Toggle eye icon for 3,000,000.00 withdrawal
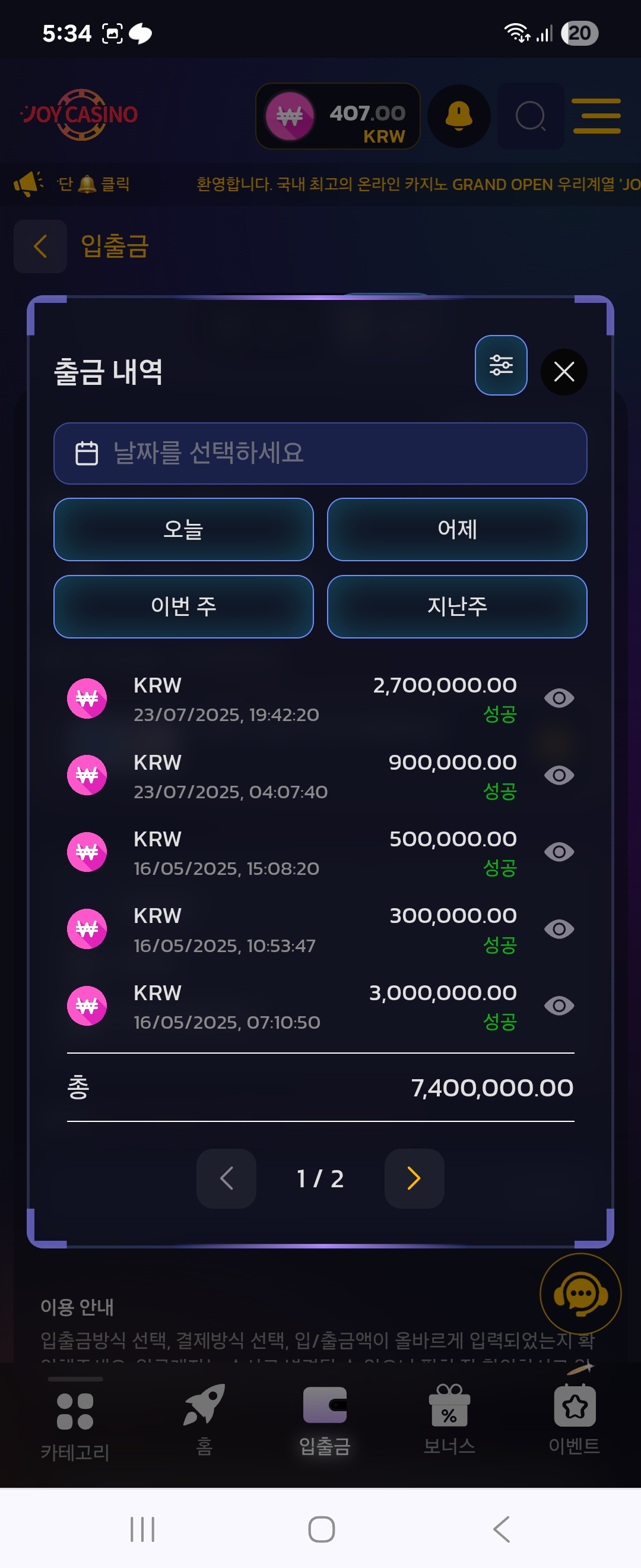The image size is (641, 1568). pos(559,1006)
